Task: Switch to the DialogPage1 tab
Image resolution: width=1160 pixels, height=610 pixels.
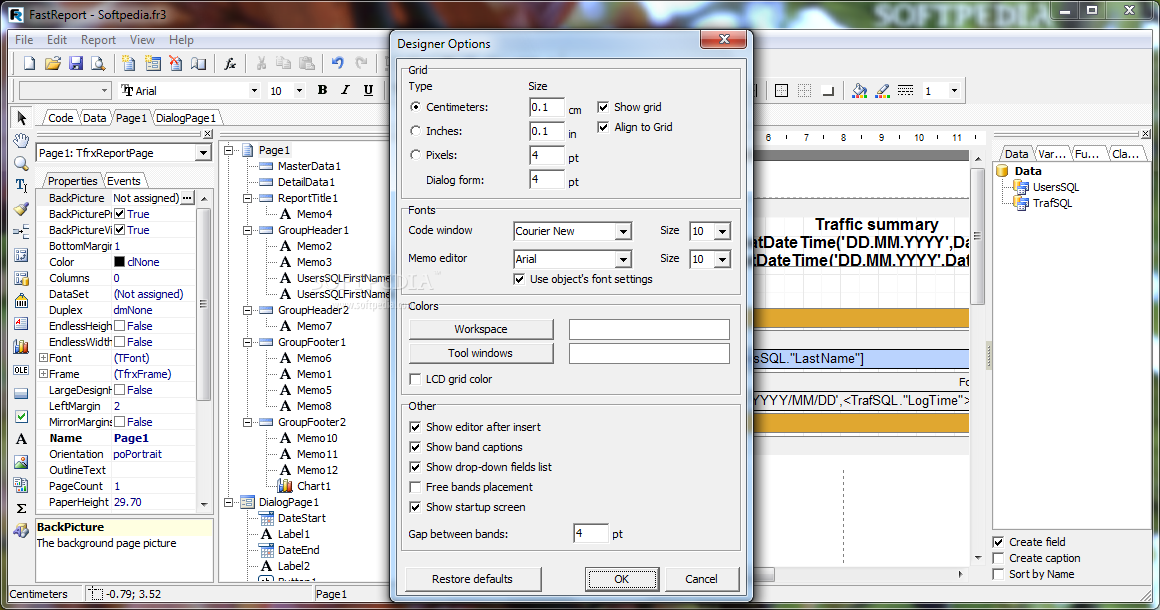Action: point(186,118)
